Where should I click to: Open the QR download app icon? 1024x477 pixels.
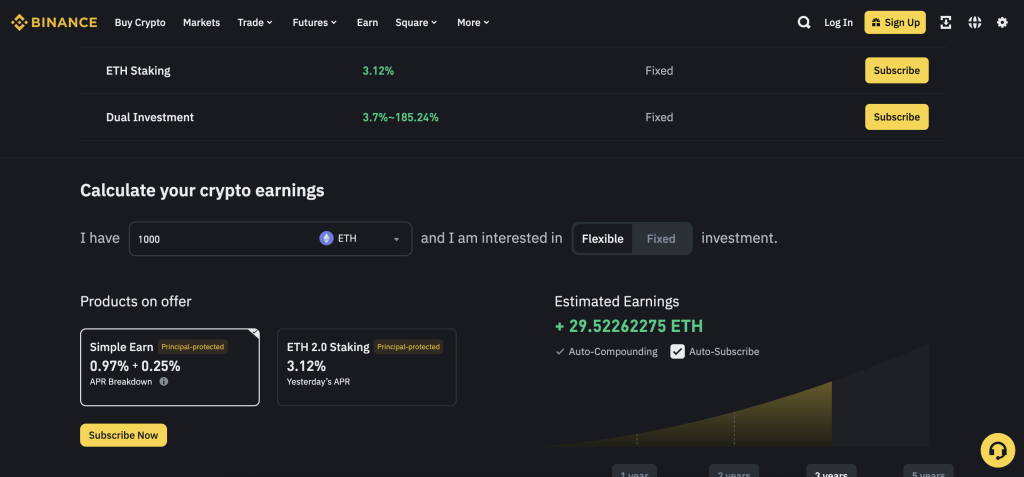tap(945, 22)
